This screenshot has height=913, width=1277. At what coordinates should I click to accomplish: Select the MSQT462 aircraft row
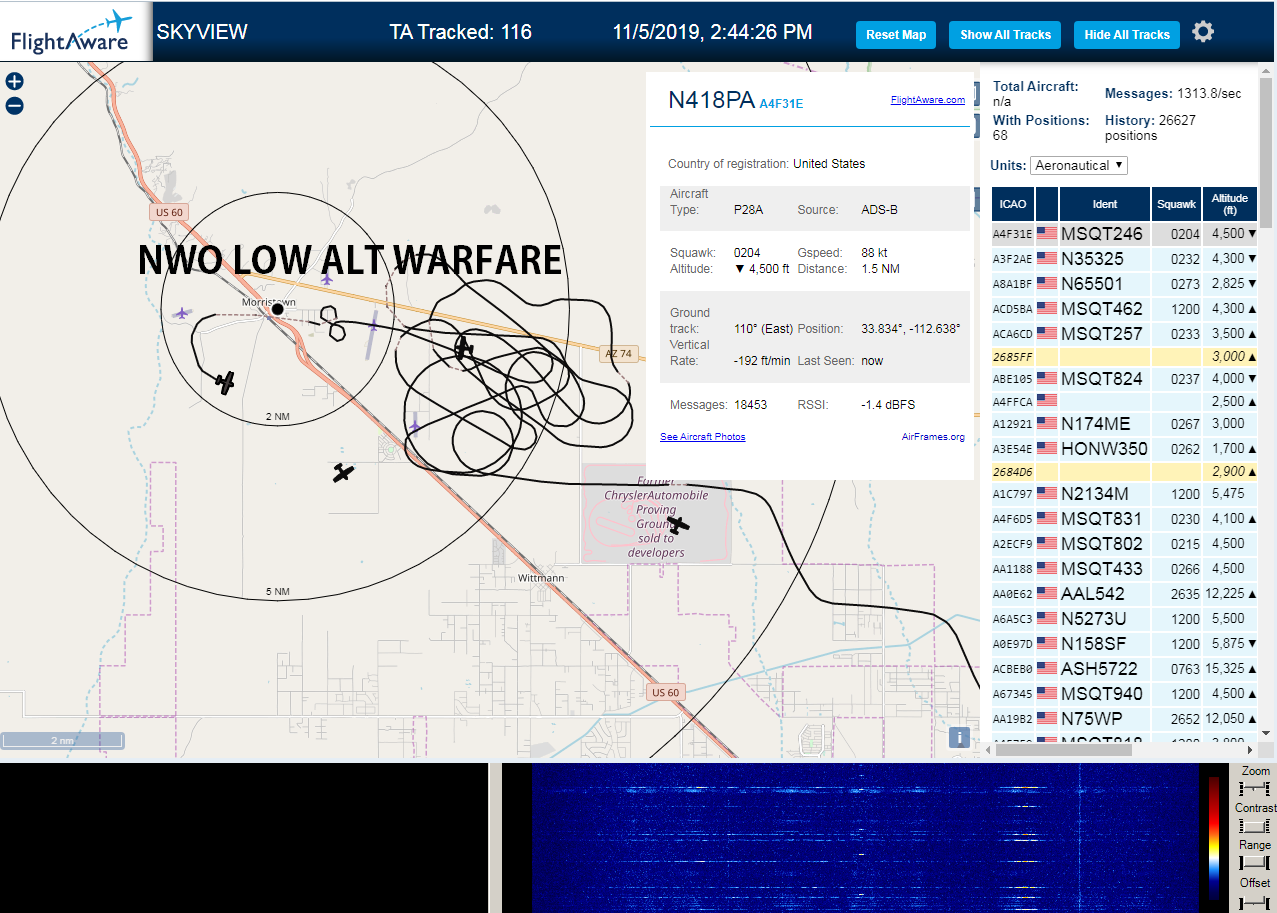[x=1124, y=309]
